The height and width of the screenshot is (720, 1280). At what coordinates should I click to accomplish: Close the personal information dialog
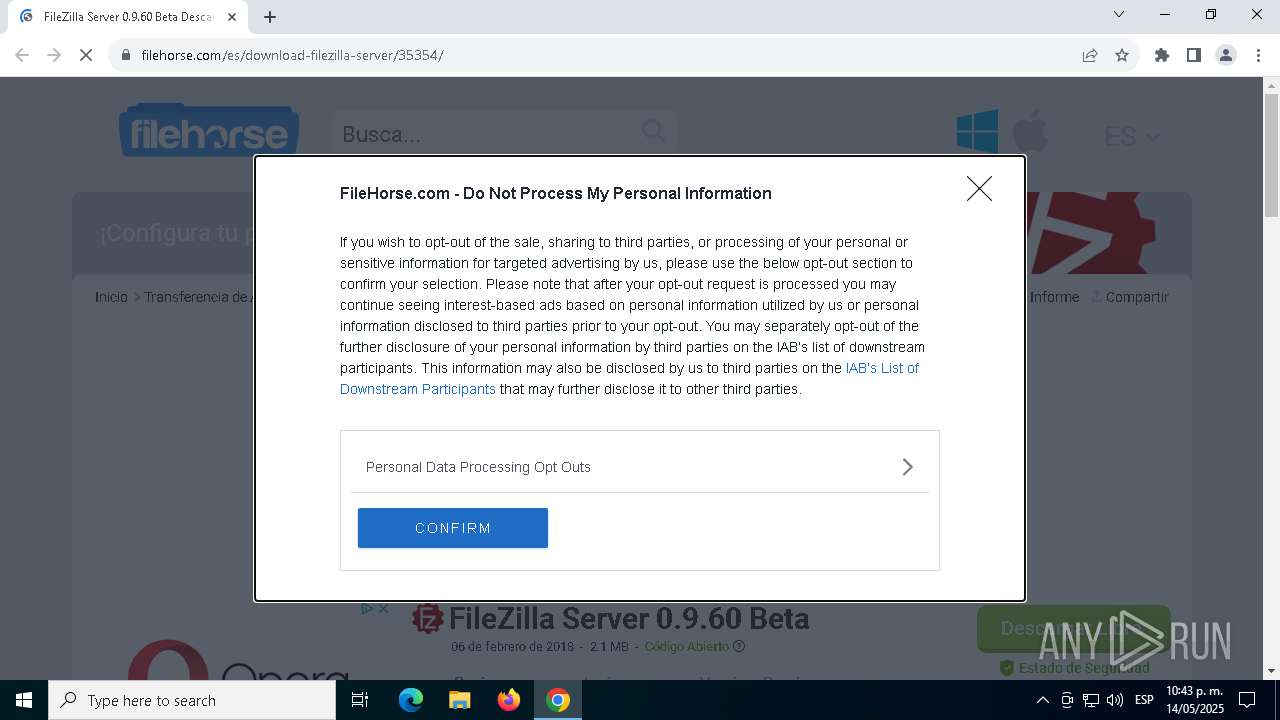[979, 189]
